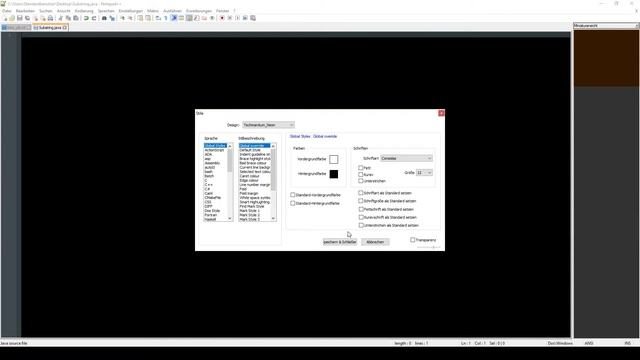Enable the Kursiv checkbox

click(360, 174)
